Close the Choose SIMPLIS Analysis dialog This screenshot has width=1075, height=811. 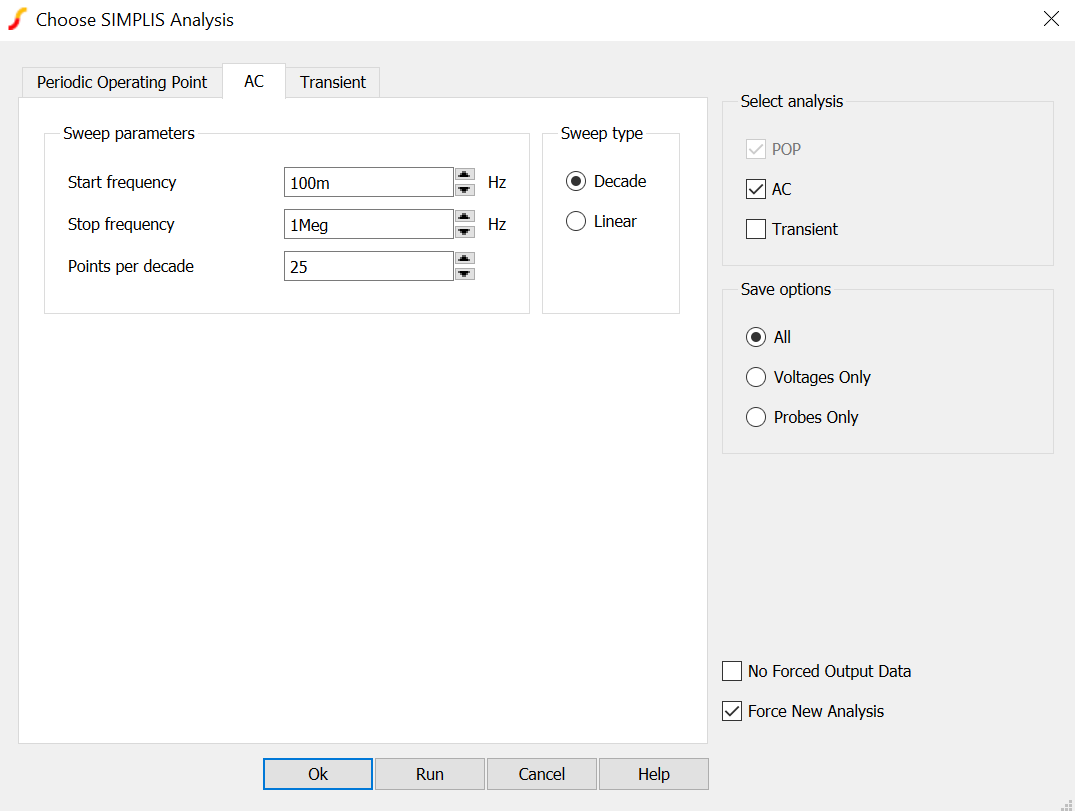(x=1051, y=19)
